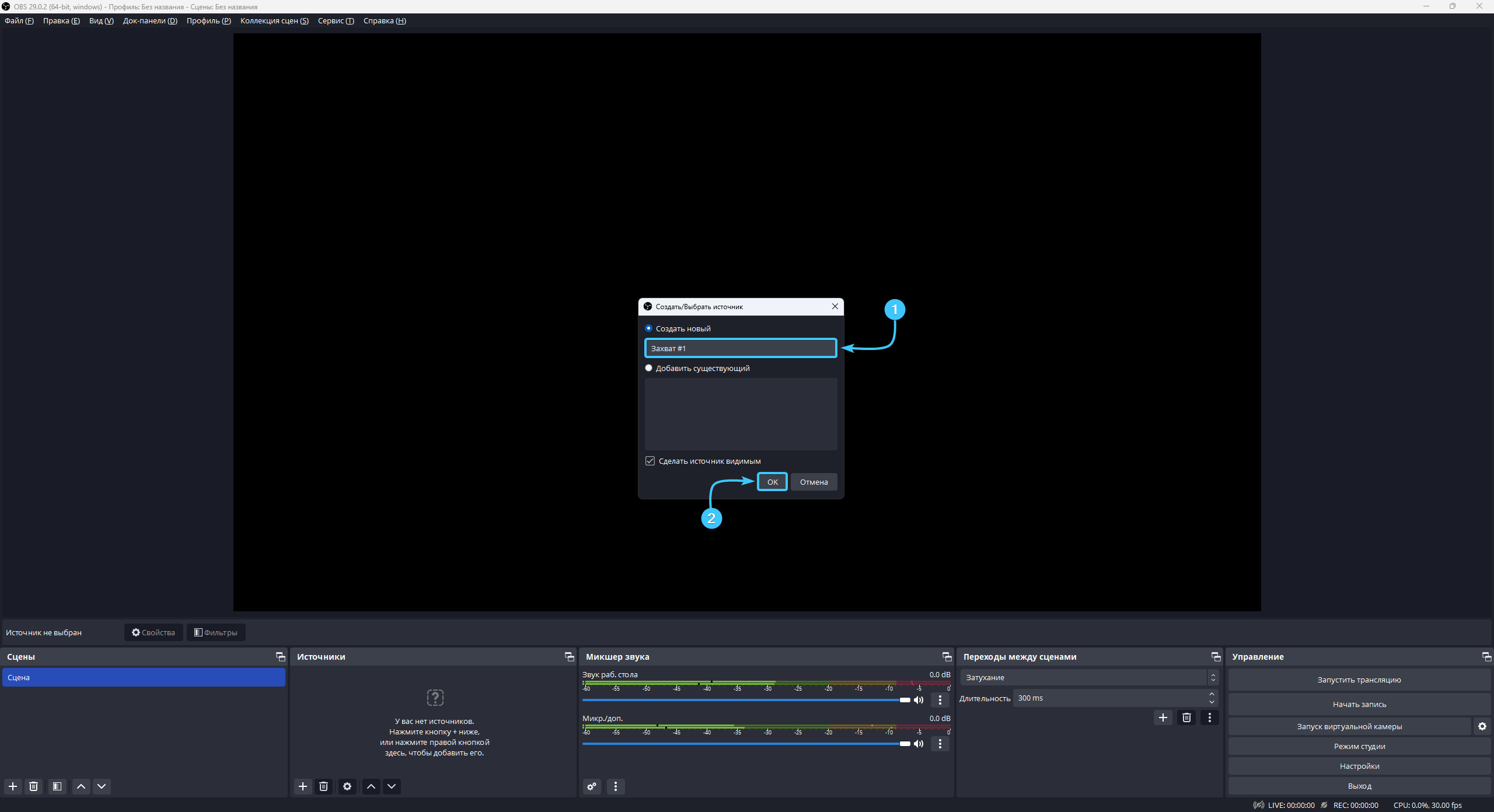Click the source name input field Захват #1

pos(740,348)
